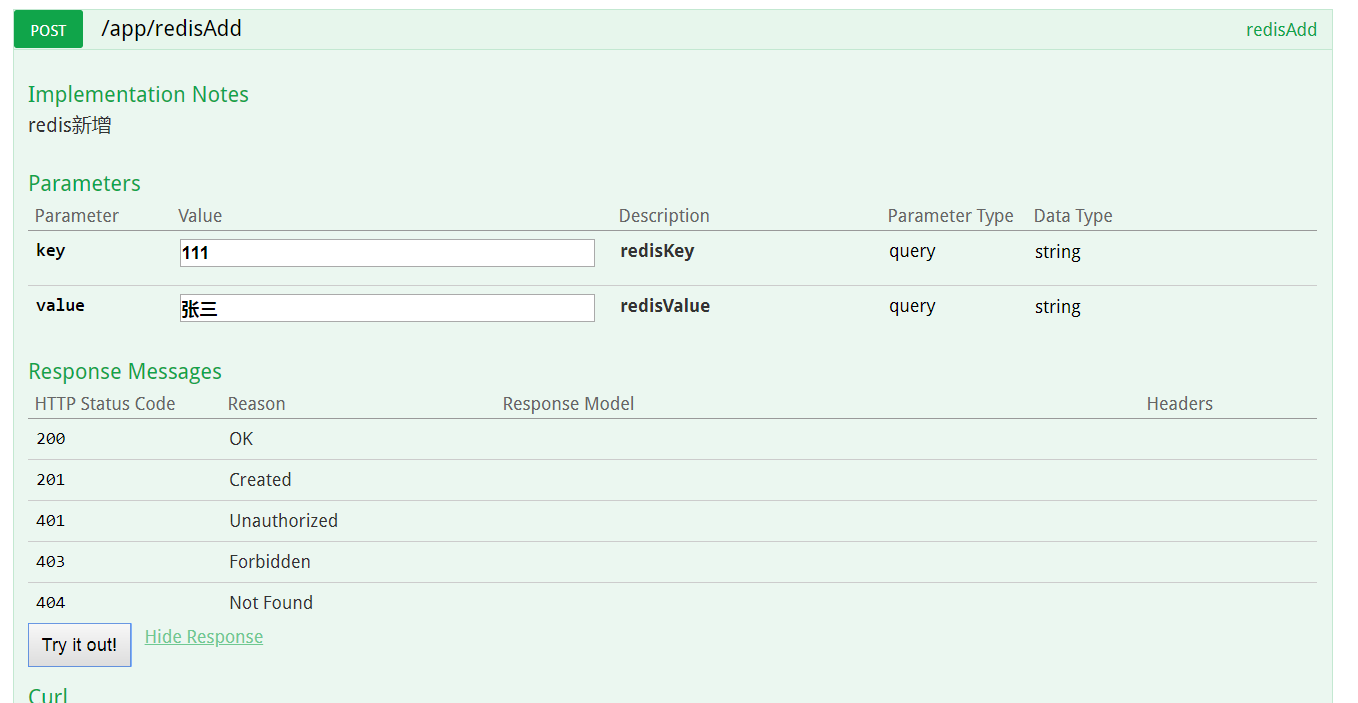Select the Not Found reason text
This screenshot has height=703, width=1358.
pyautogui.click(x=270, y=603)
